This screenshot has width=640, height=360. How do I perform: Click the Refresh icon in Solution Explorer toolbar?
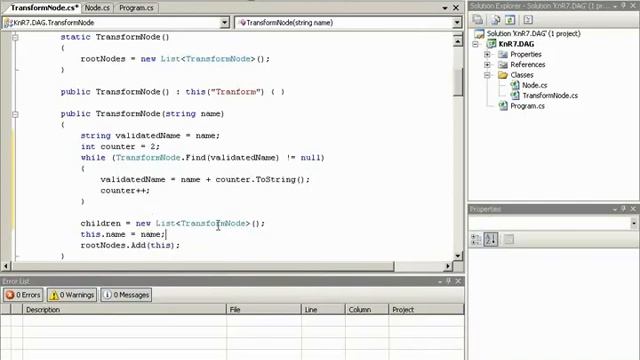tap(510, 20)
